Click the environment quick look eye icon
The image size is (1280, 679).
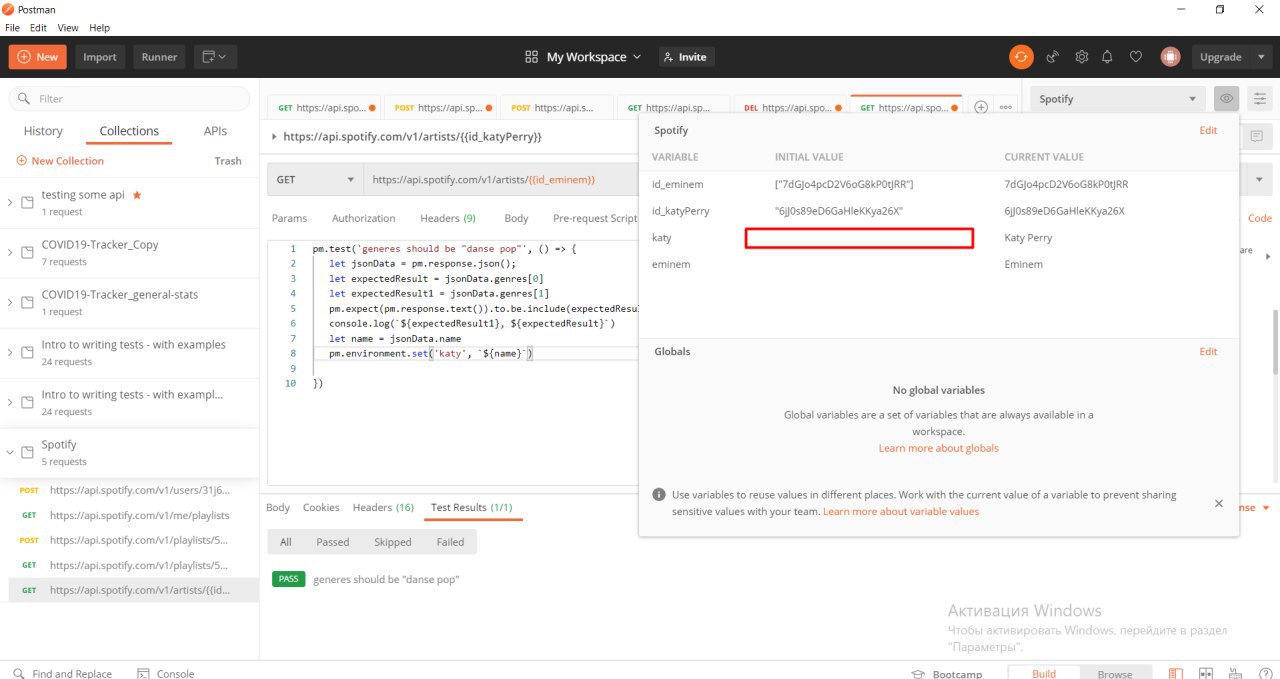coord(1226,99)
